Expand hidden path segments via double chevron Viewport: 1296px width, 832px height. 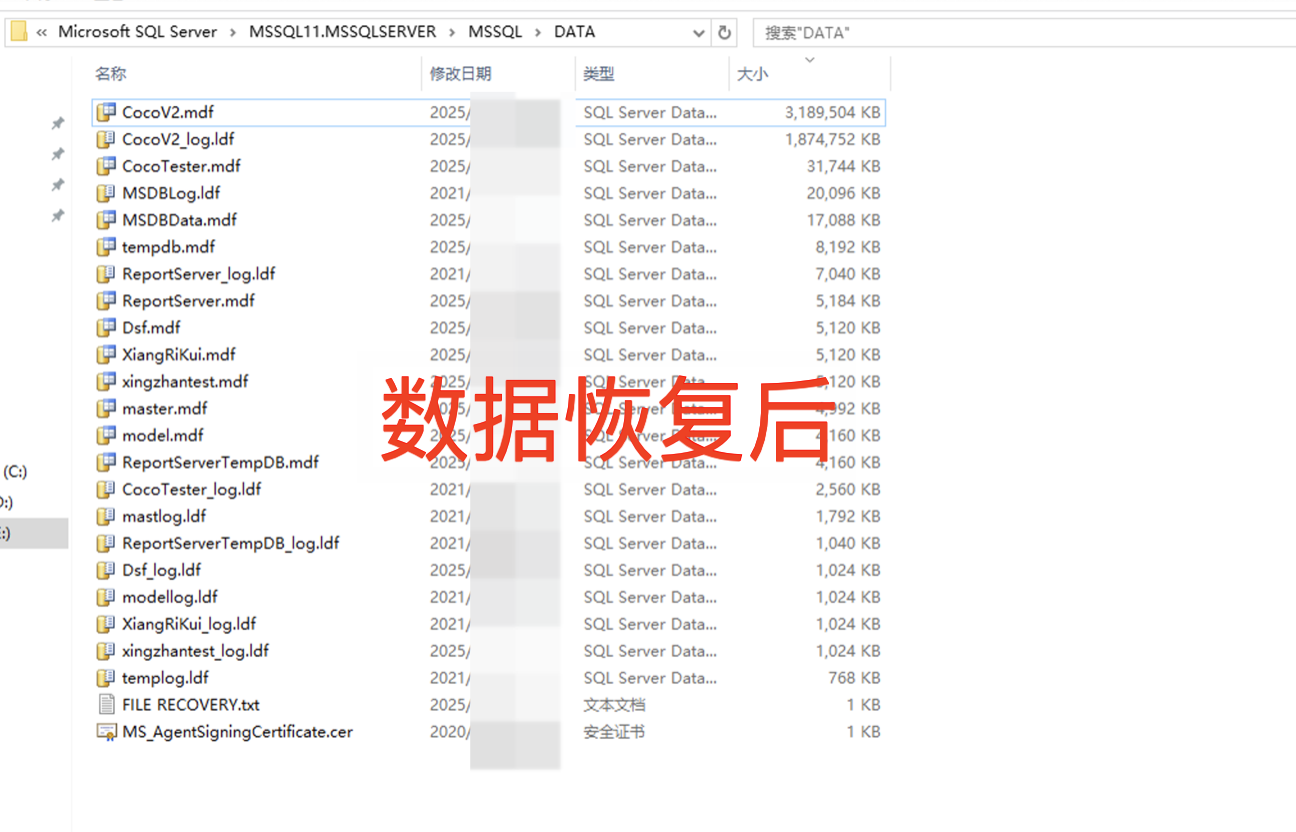(42, 32)
